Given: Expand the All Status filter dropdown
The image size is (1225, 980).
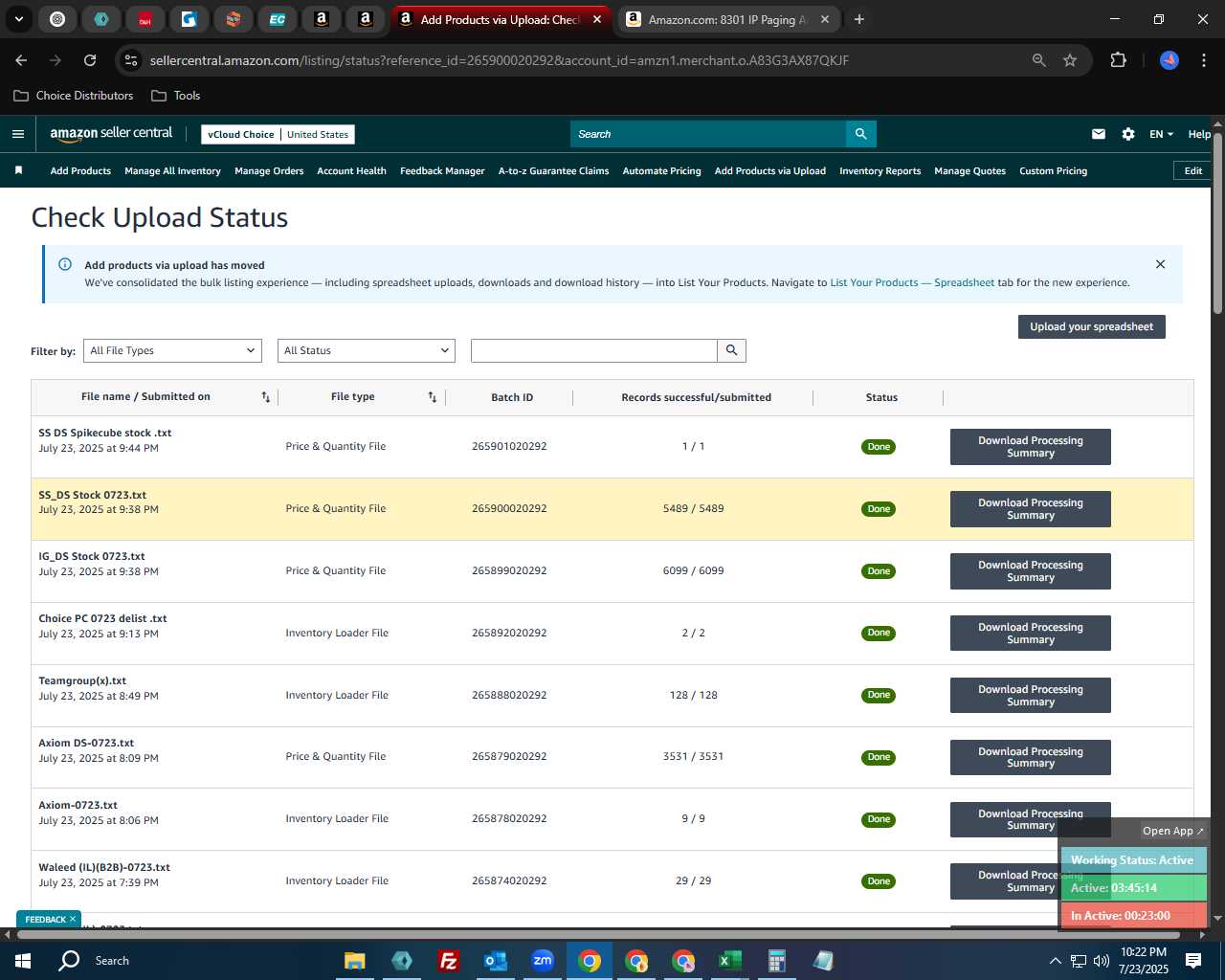Looking at the screenshot, I should [366, 350].
